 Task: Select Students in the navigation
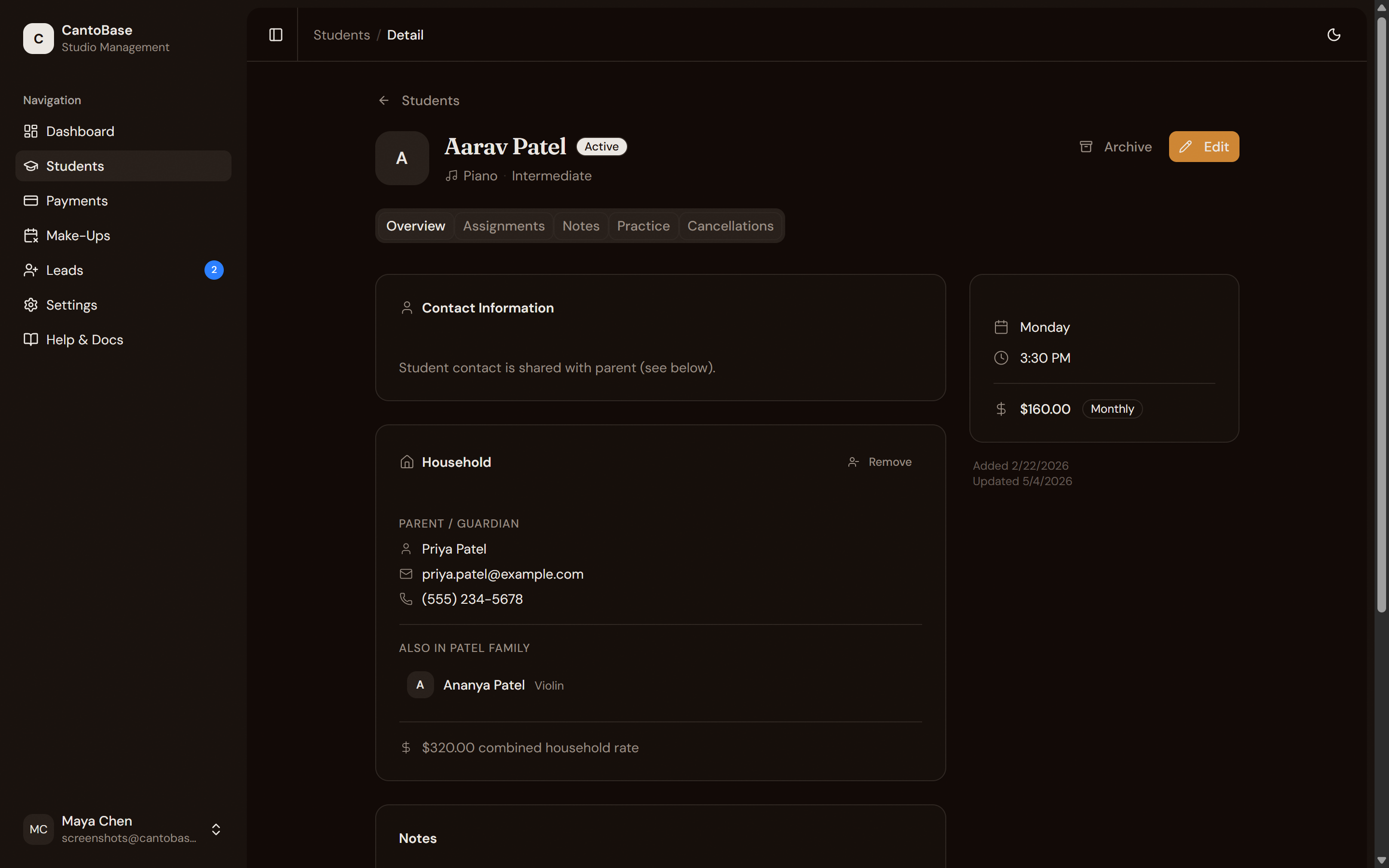pyautogui.click(x=123, y=166)
